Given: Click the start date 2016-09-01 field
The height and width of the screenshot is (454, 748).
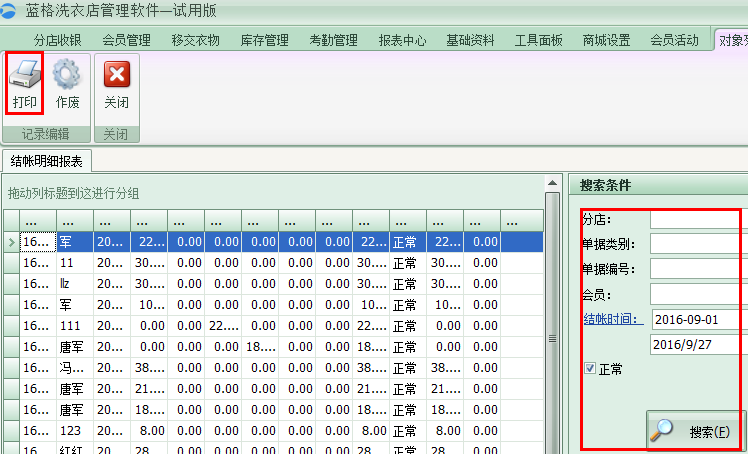Looking at the screenshot, I should (699, 319).
